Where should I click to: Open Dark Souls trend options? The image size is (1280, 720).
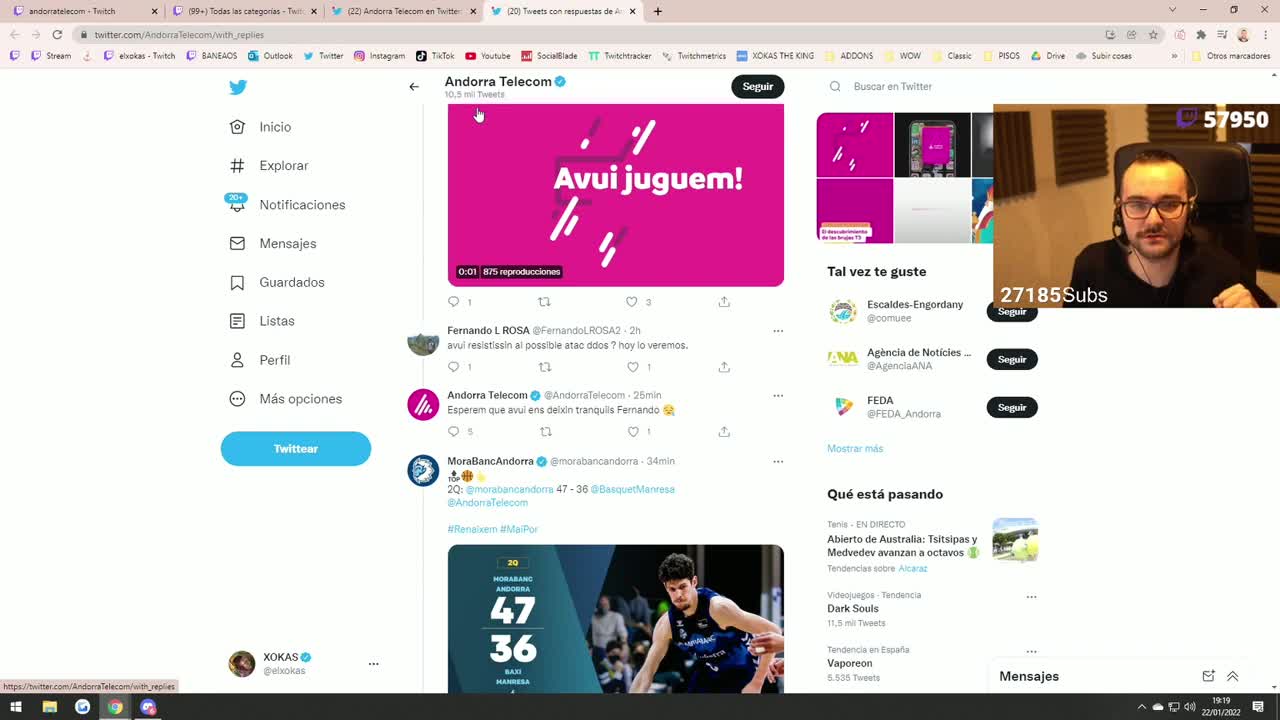pyautogui.click(x=1031, y=597)
